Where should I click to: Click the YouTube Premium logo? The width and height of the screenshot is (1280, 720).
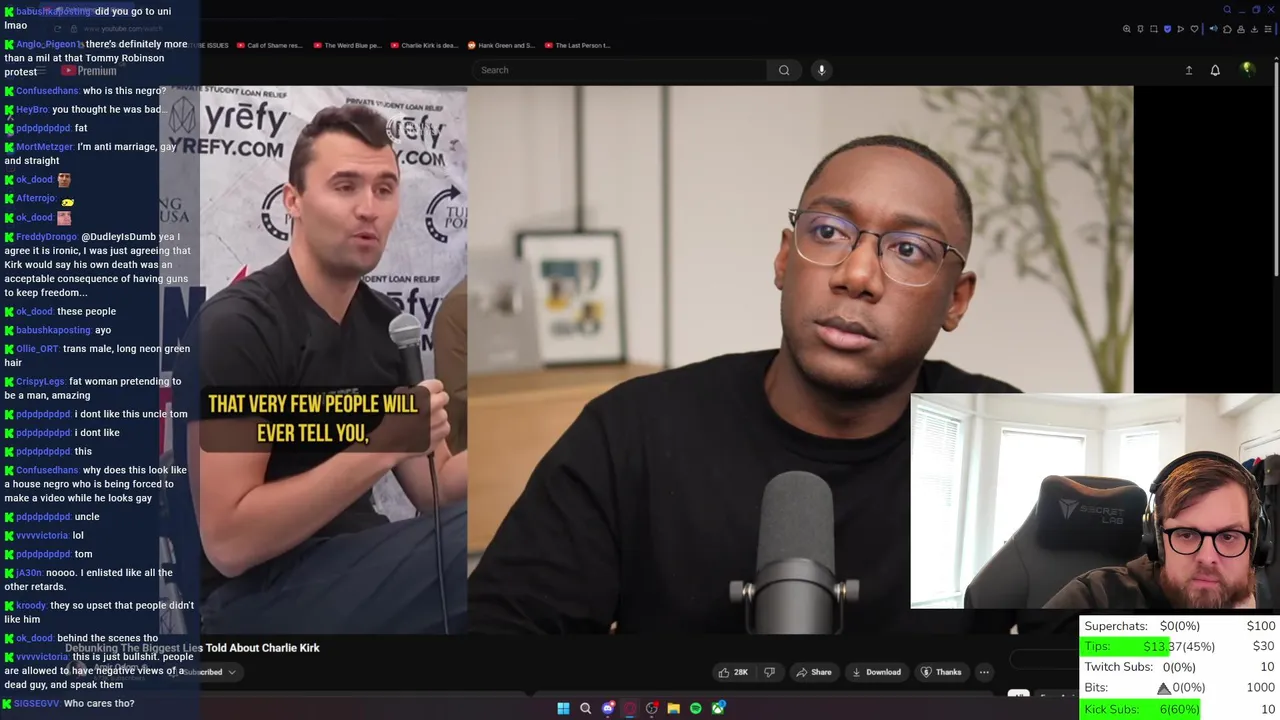click(x=89, y=71)
